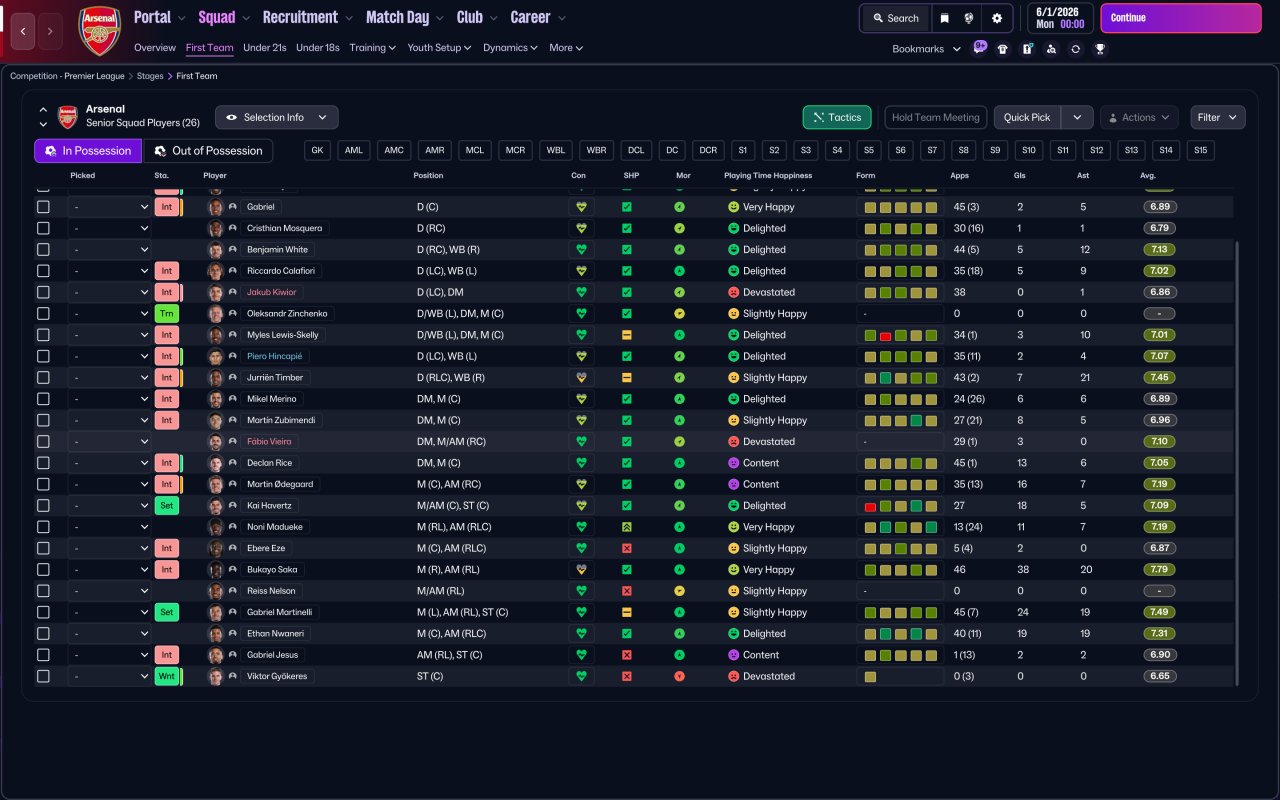Click Viktor Gyökeres's red morale icon
The height and width of the screenshot is (800, 1280).
tap(680, 676)
